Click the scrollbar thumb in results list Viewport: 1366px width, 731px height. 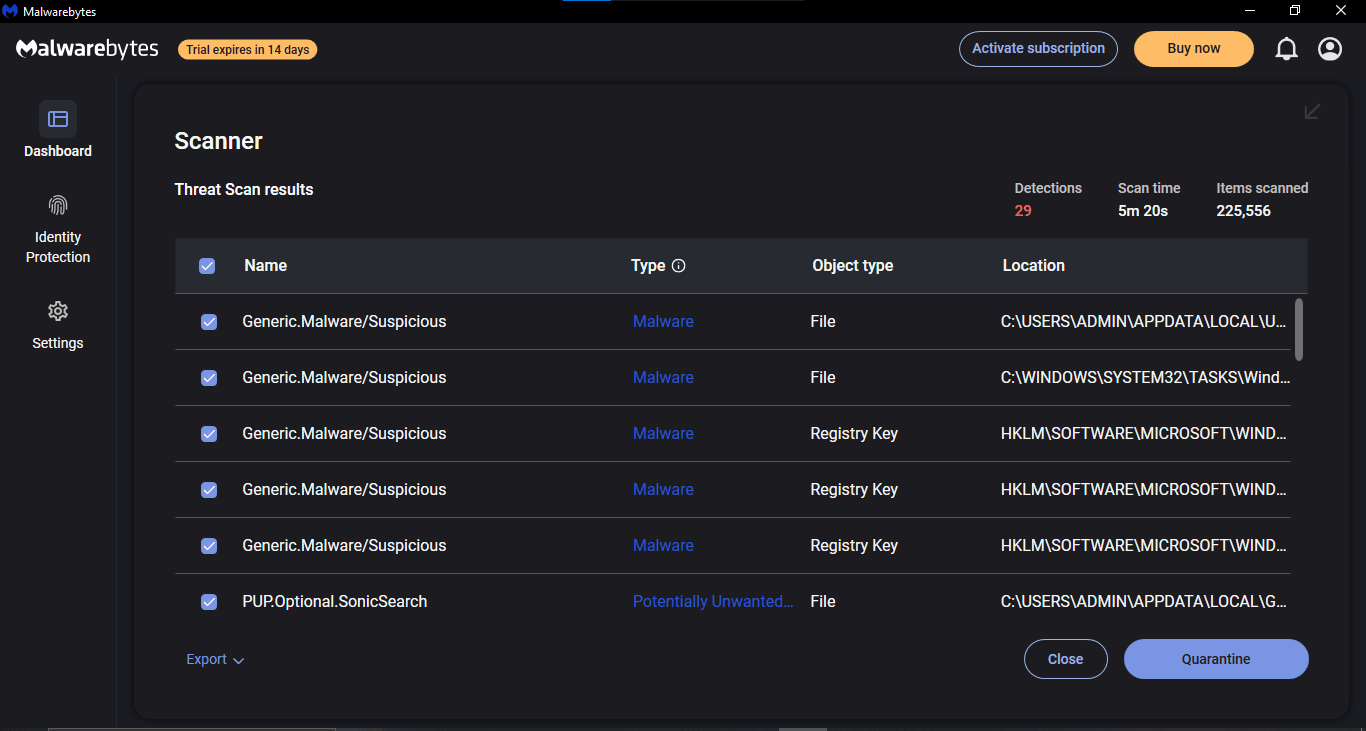point(1299,329)
